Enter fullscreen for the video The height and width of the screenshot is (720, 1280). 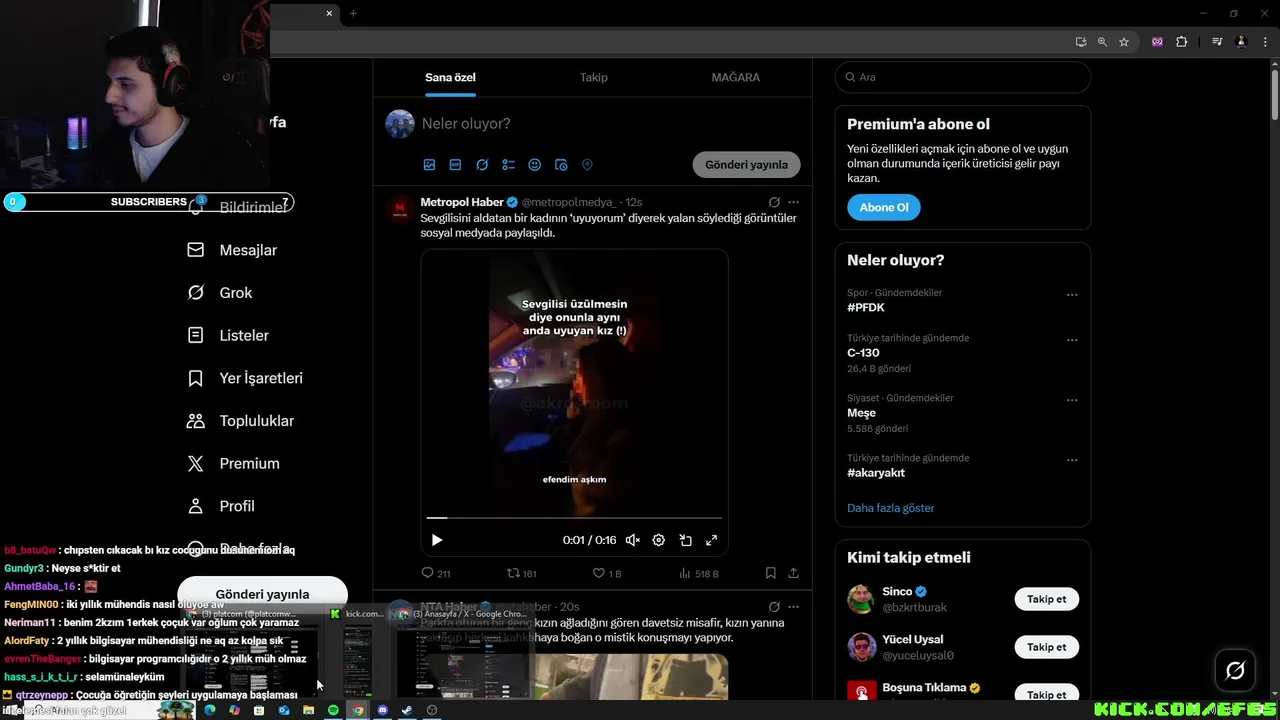[x=712, y=540]
